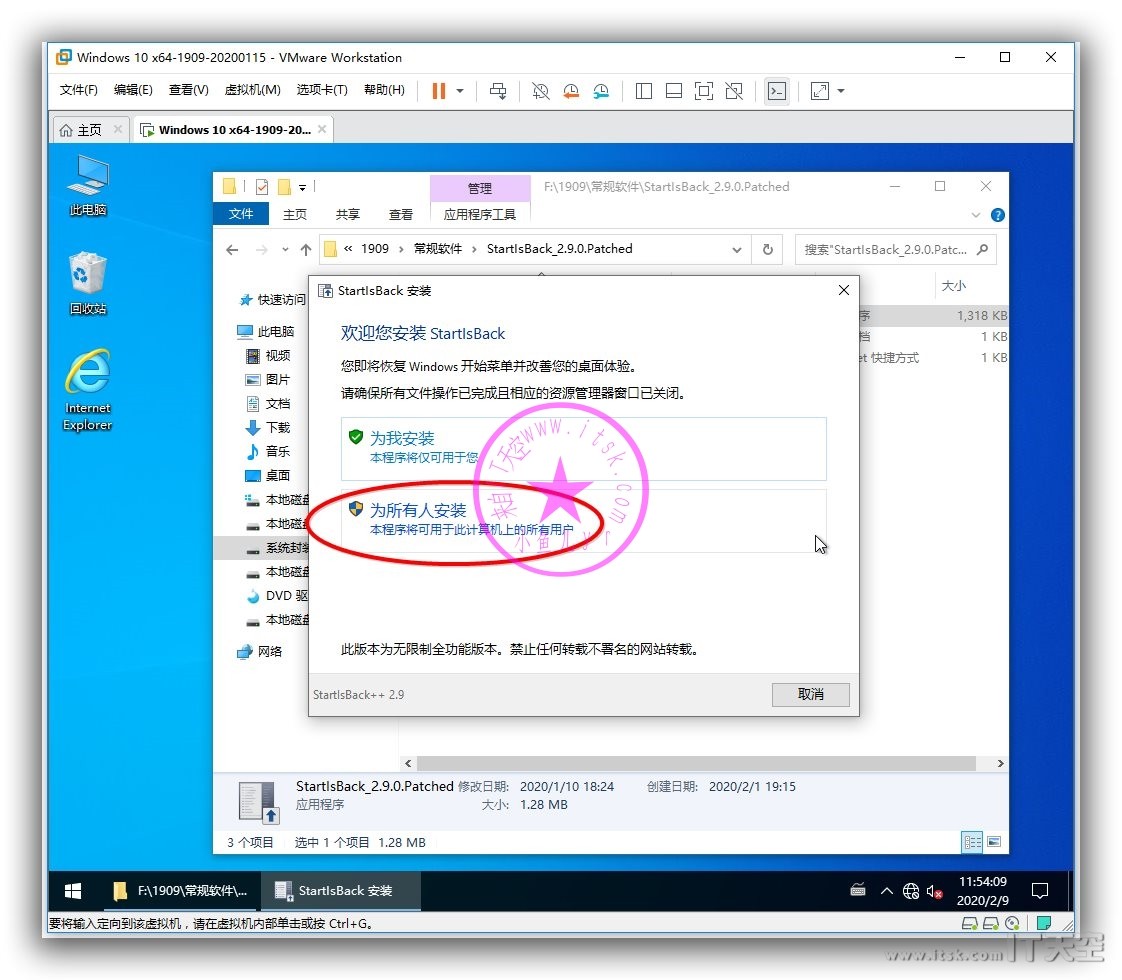The image size is (1122, 980).
Task: Open the Explorer 共享 ribbon tab
Action: click(348, 214)
